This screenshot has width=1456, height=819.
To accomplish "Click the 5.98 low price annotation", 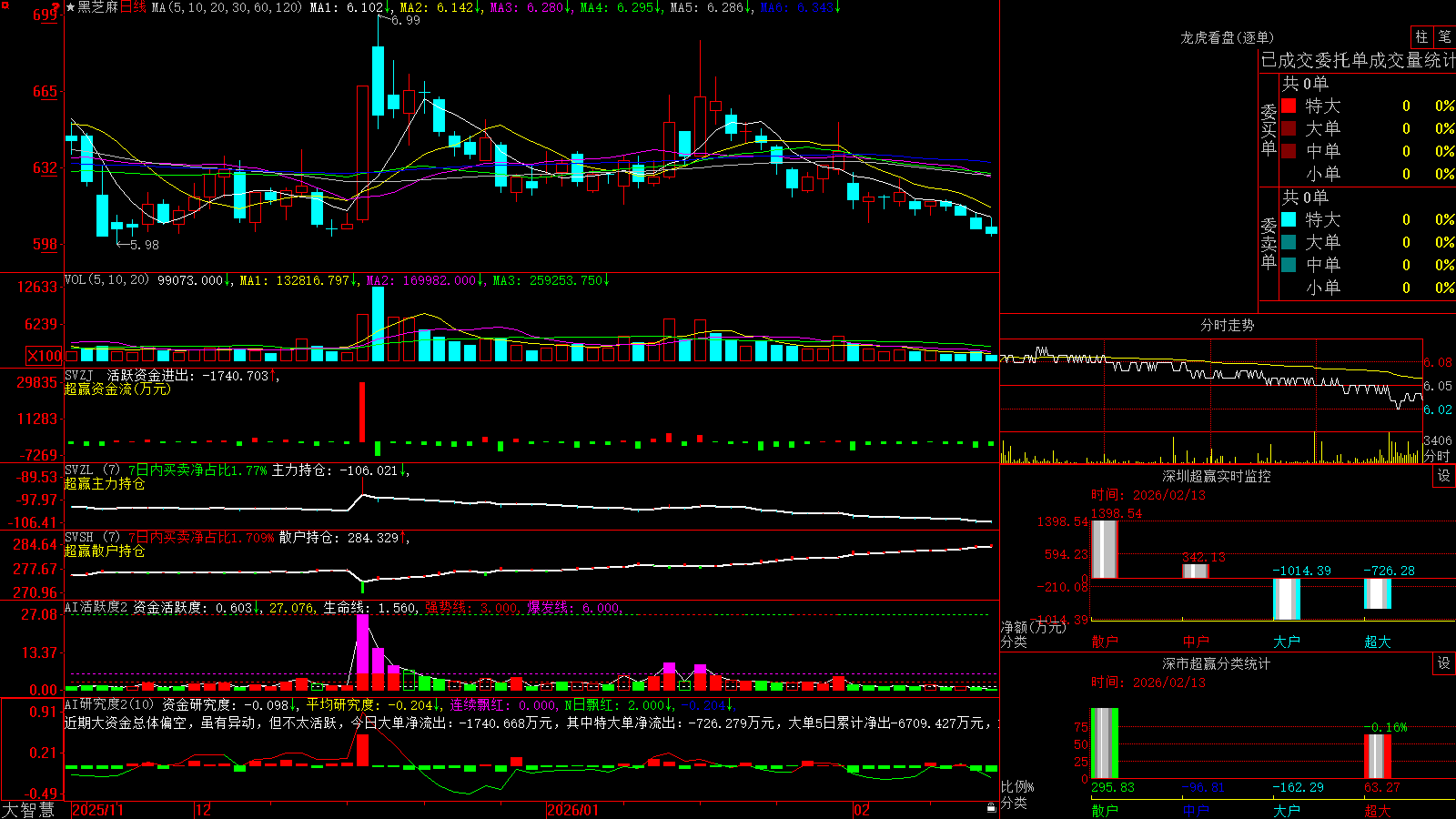I will [x=145, y=245].
